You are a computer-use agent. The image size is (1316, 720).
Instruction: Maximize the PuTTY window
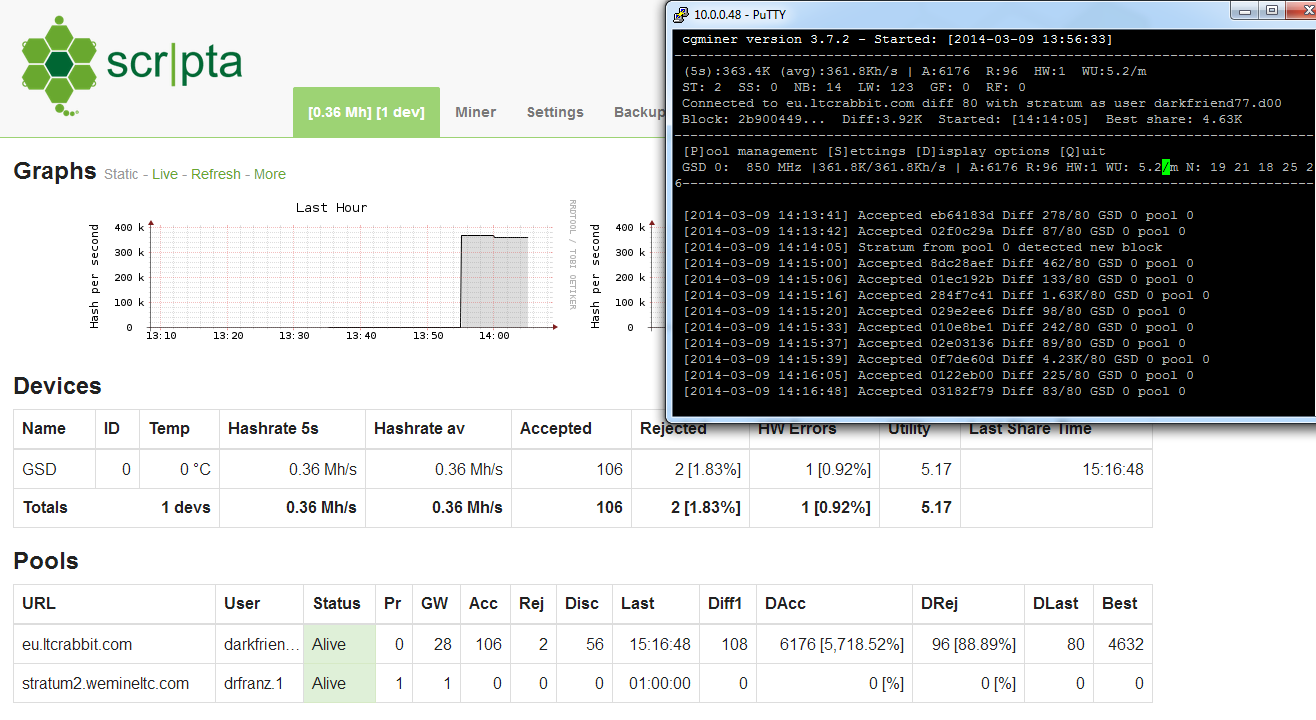pyautogui.click(x=1271, y=11)
